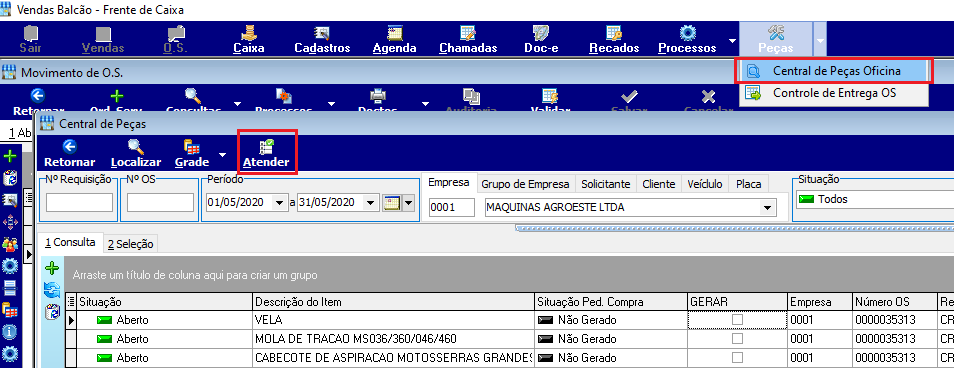Switch to the 1 Consulta tab

coord(70,242)
